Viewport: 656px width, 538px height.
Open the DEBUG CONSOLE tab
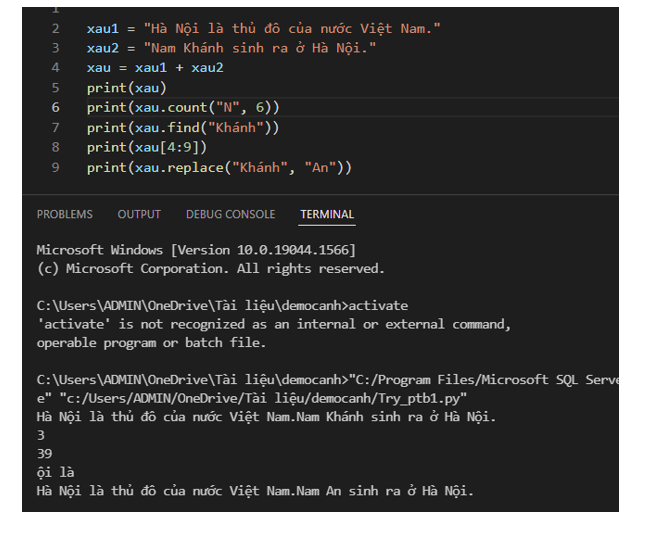(231, 214)
